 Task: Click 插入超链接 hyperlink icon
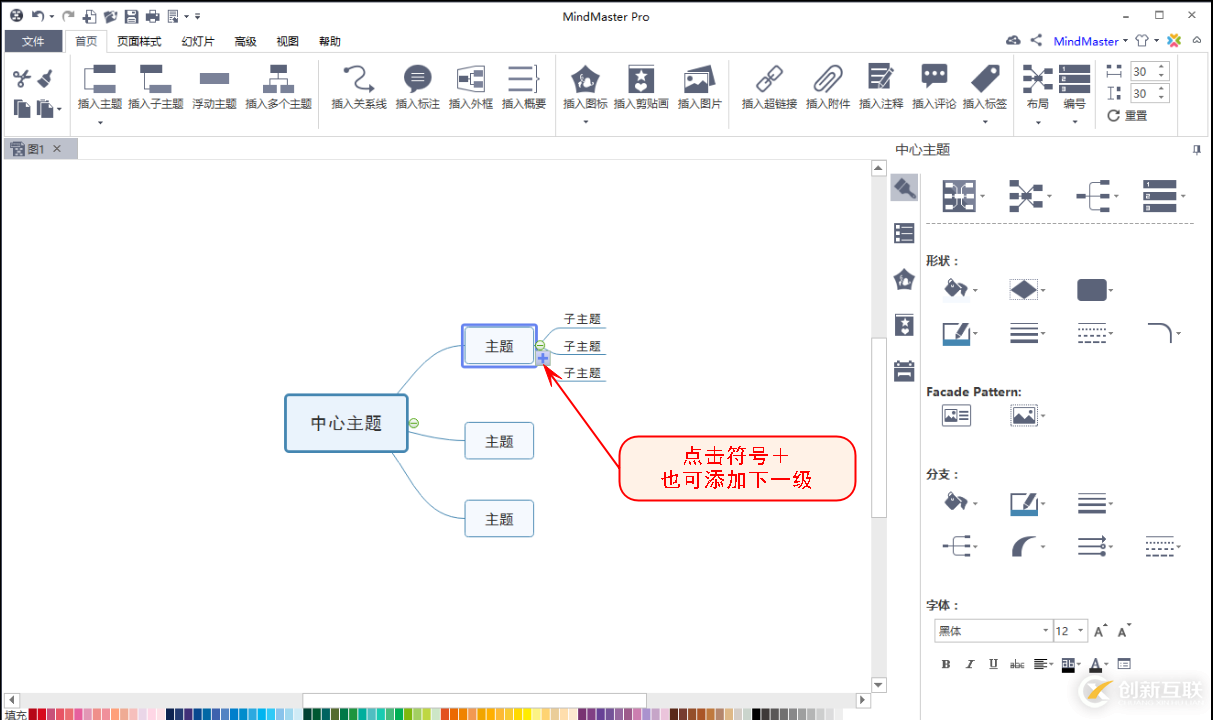pos(768,79)
